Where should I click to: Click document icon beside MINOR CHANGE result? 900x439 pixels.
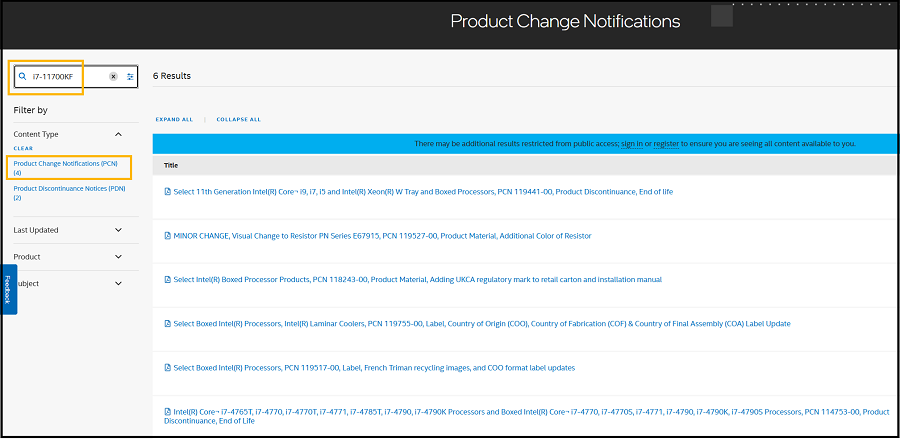coord(167,236)
